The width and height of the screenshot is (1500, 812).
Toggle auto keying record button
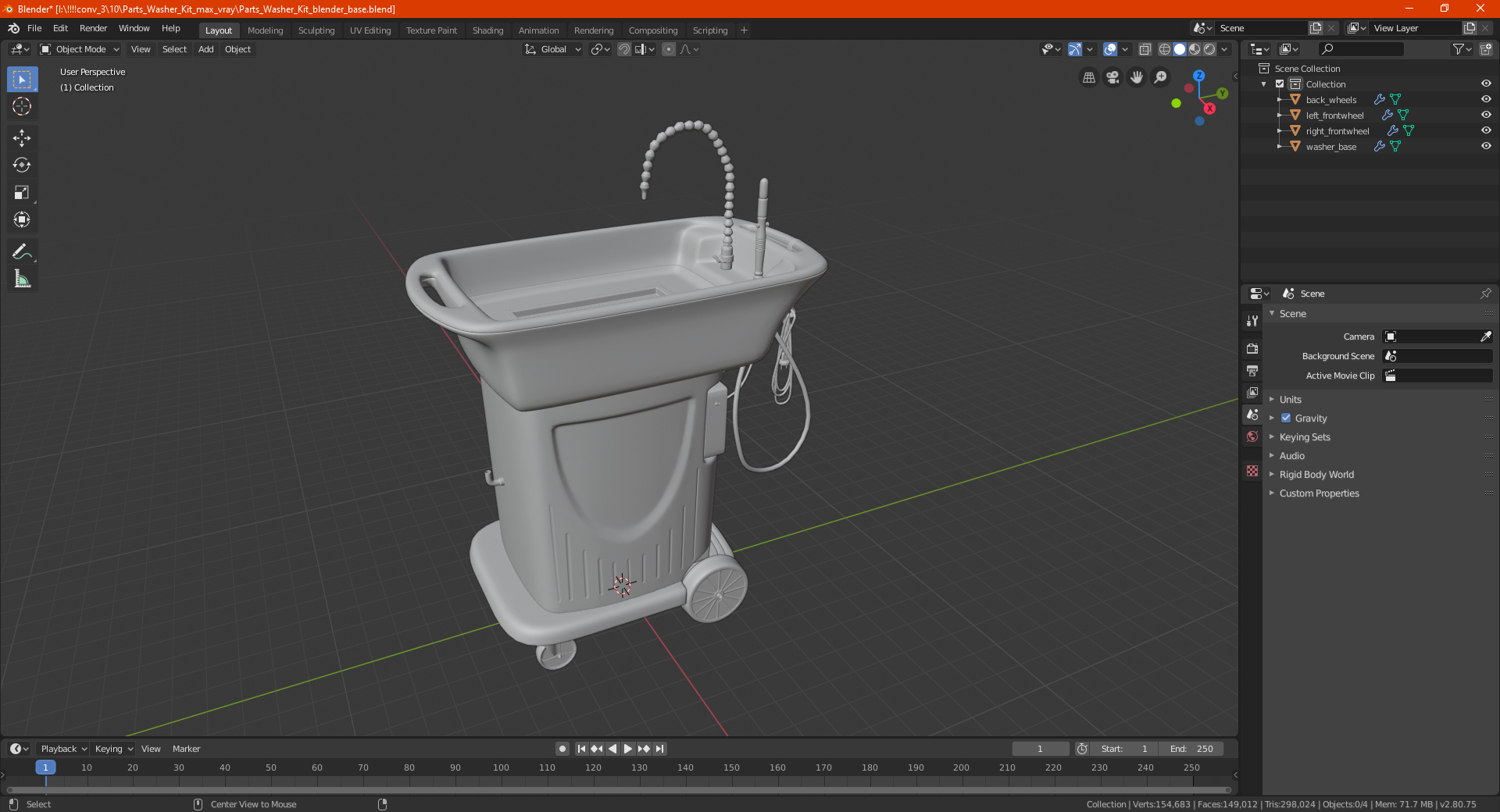pos(562,749)
